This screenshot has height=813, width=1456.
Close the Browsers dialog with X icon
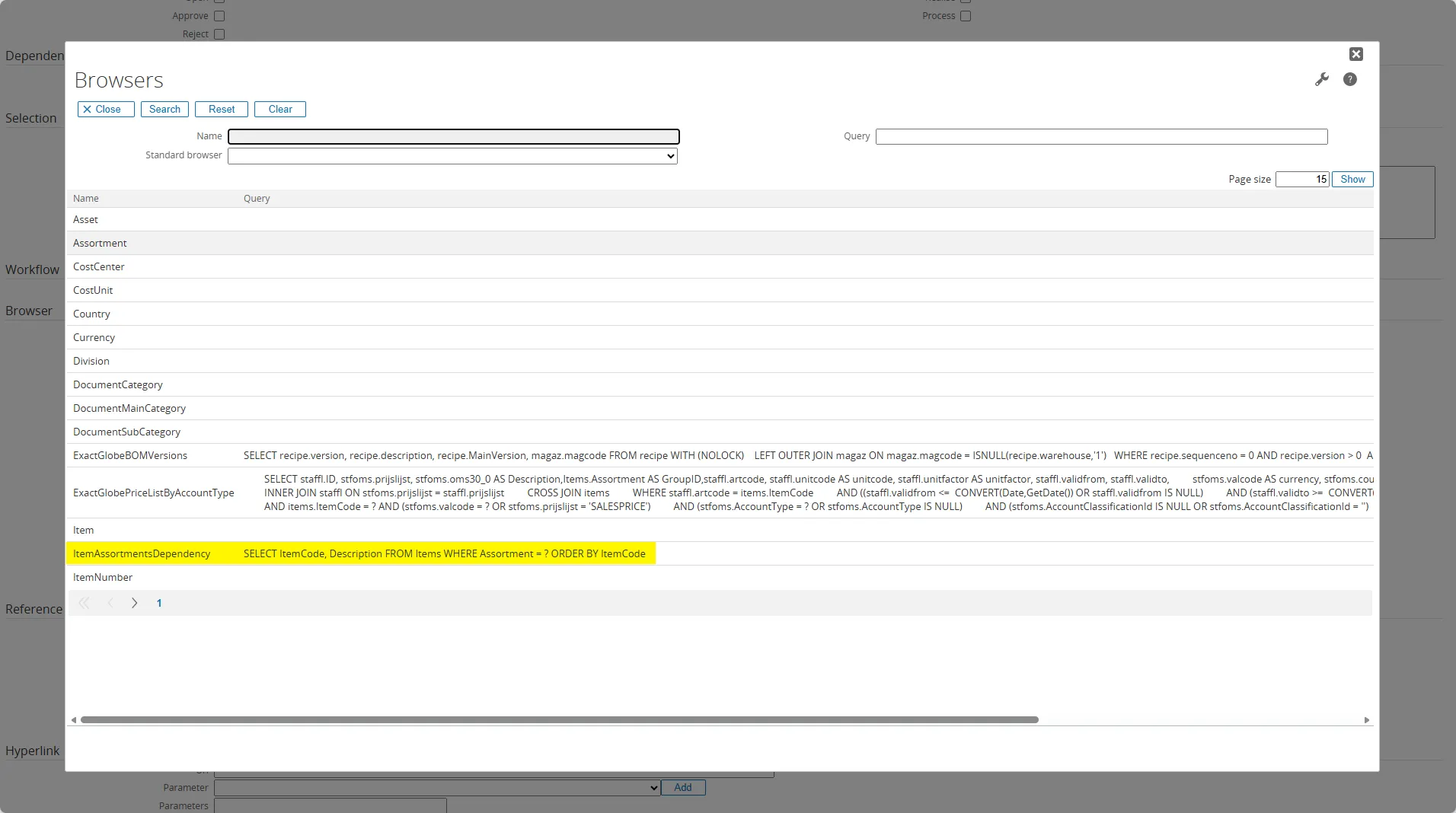1356,54
